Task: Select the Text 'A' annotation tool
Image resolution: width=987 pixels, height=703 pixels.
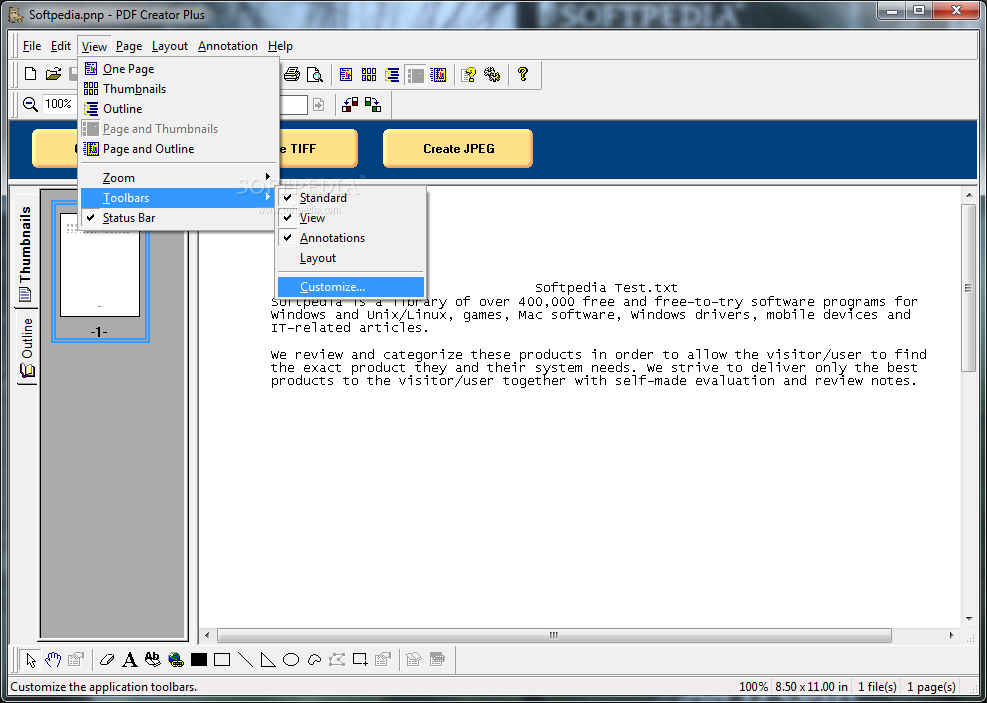Action: (x=130, y=660)
